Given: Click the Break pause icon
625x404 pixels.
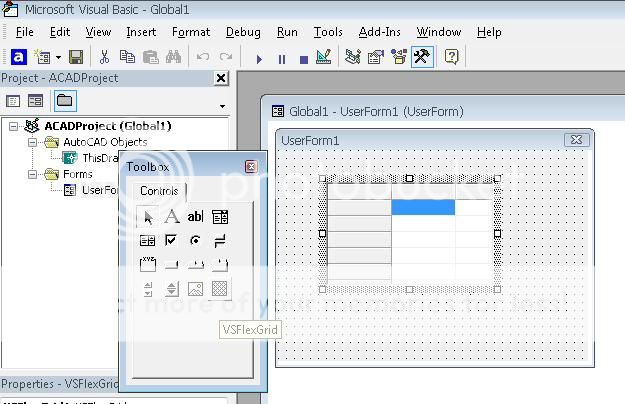Looking at the screenshot, I should coord(281,59).
